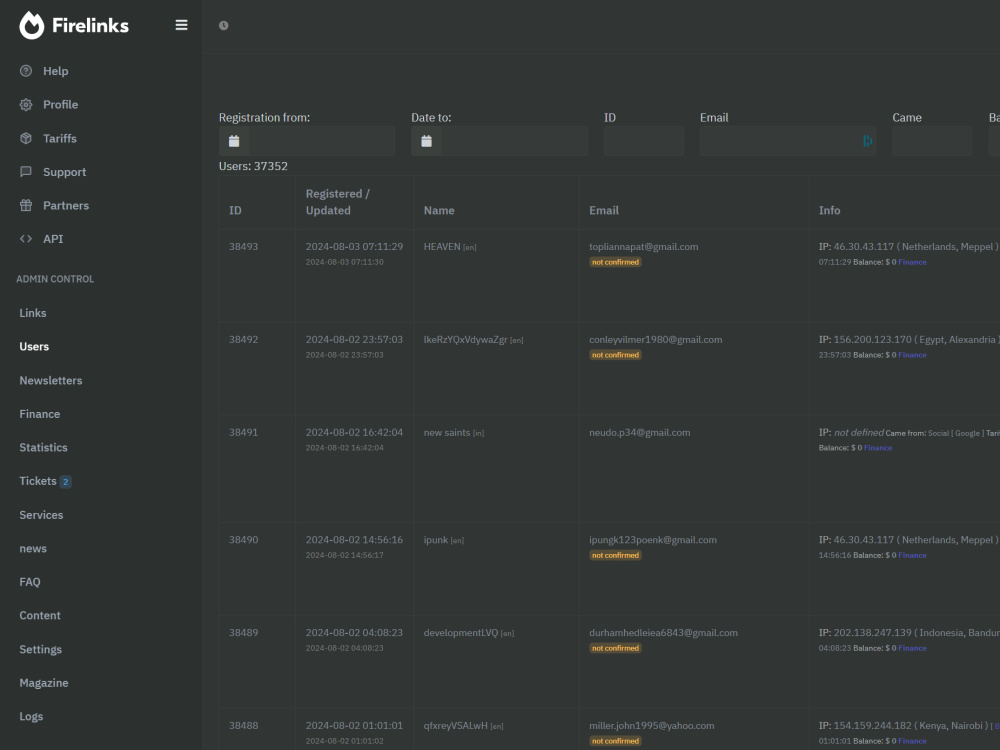
Task: Go to the Tariffs page
Action: pyautogui.click(x=60, y=138)
